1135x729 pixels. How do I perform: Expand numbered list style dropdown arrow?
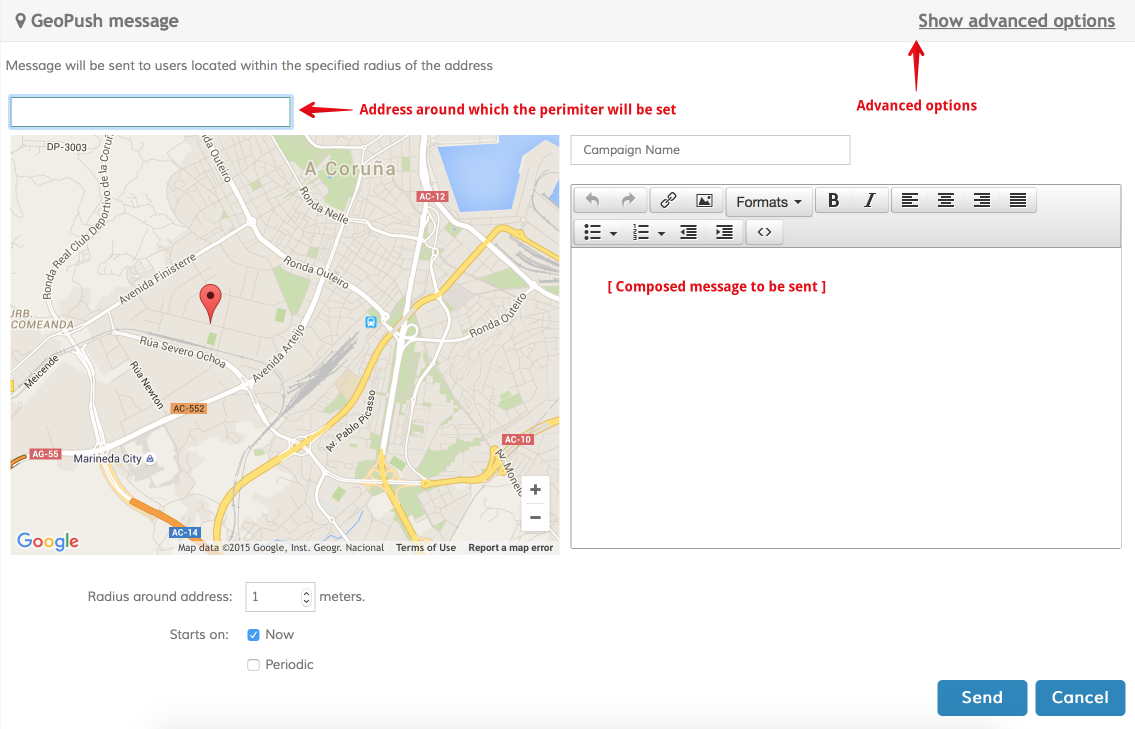click(x=662, y=233)
